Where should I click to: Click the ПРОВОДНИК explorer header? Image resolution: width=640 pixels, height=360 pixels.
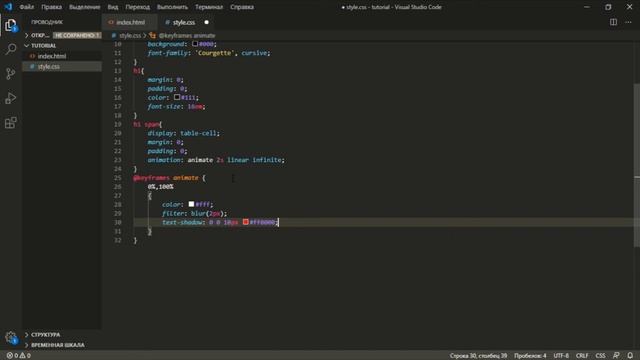pos(47,22)
